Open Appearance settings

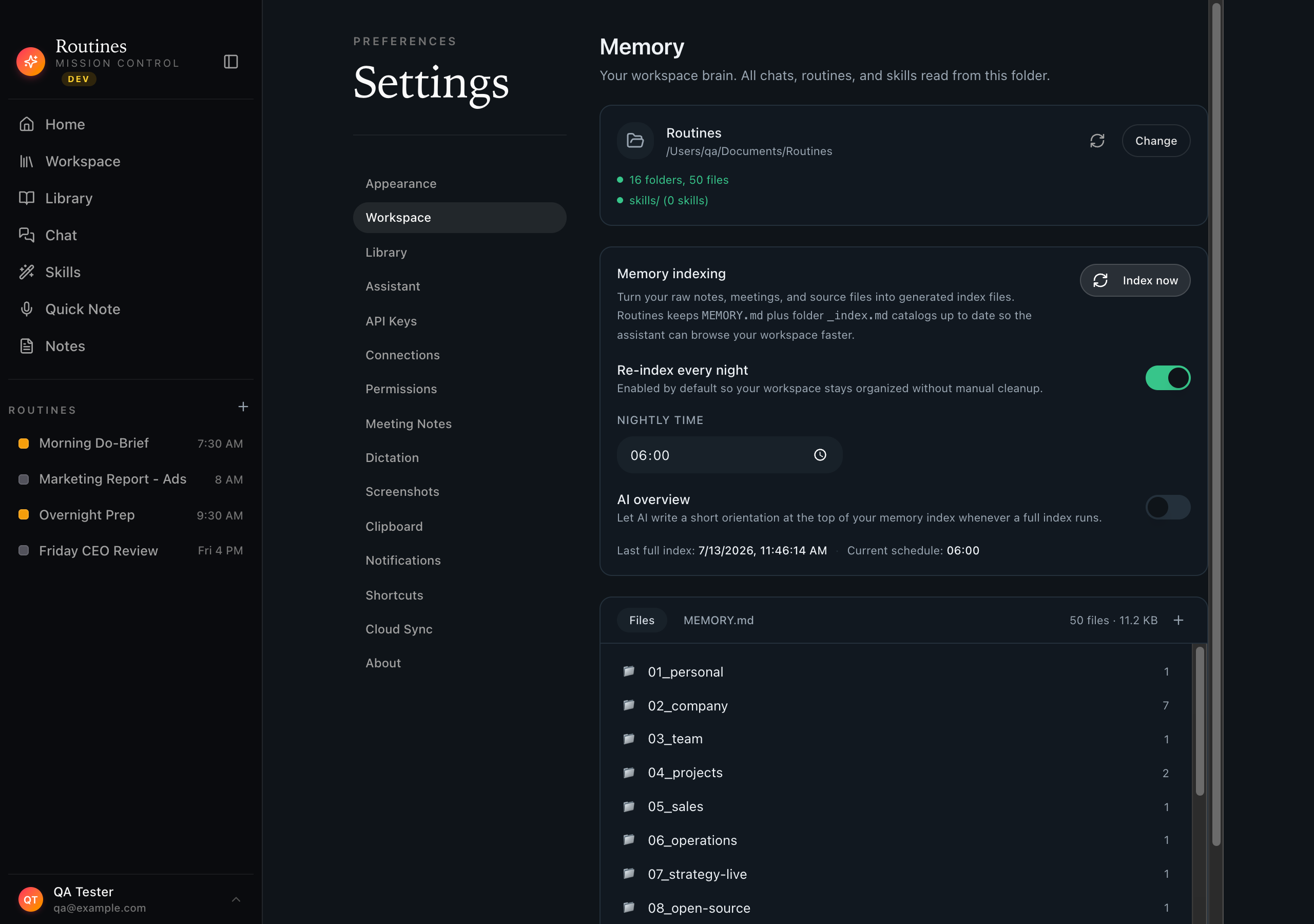tap(459, 184)
